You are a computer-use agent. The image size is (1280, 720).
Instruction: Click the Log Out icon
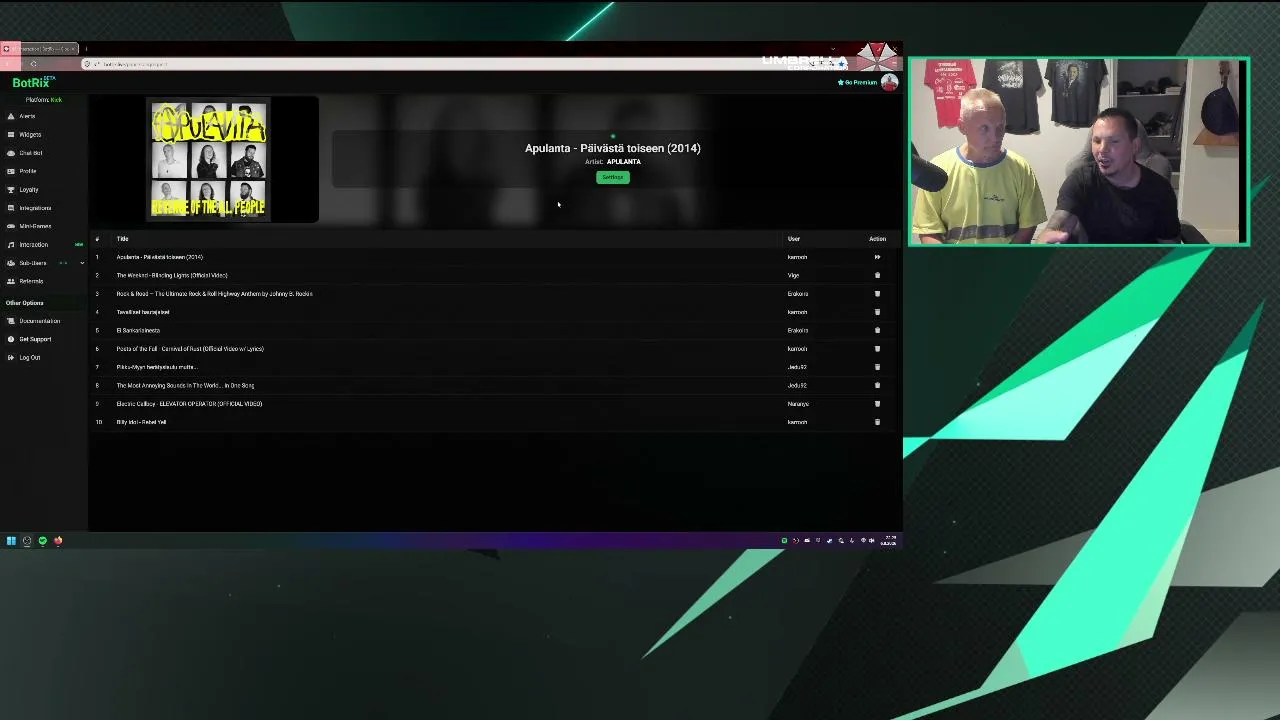tap(11, 357)
